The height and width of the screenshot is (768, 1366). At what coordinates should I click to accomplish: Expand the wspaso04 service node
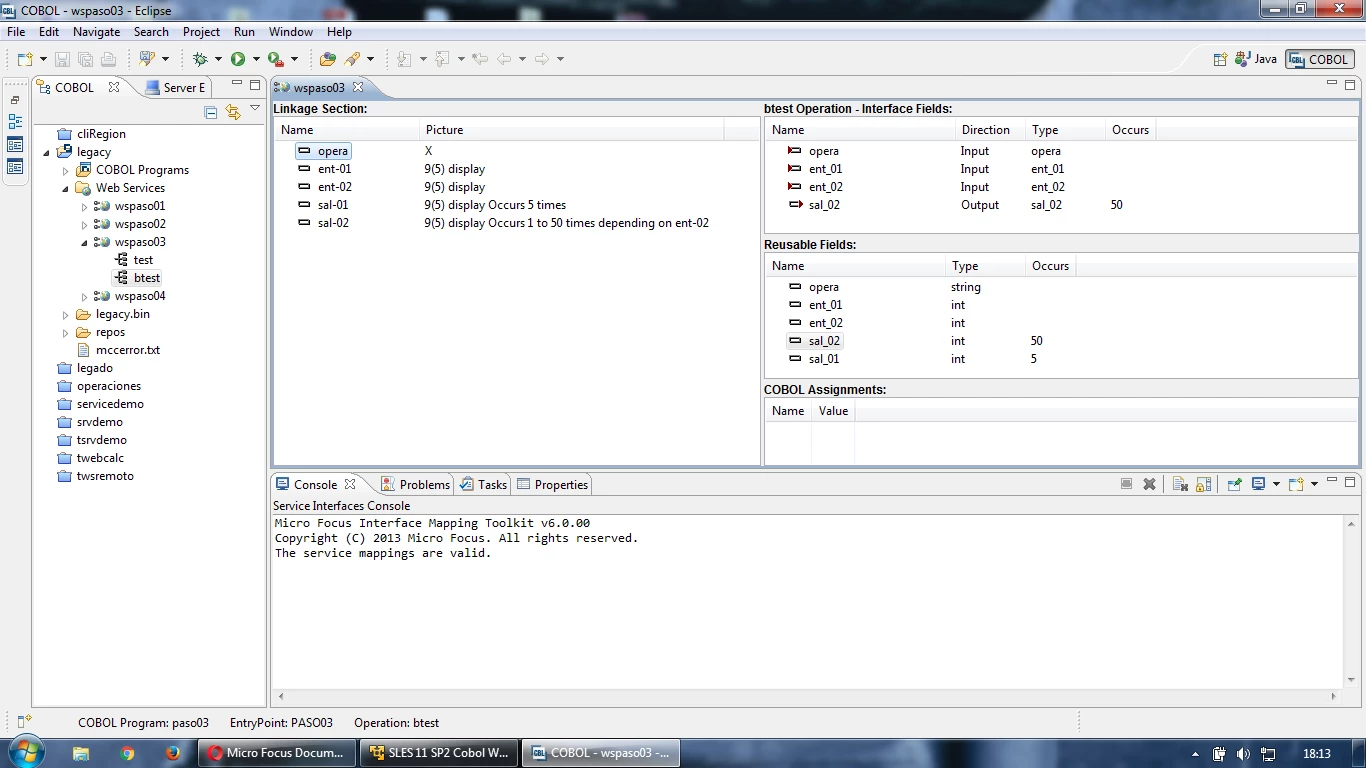click(x=85, y=296)
